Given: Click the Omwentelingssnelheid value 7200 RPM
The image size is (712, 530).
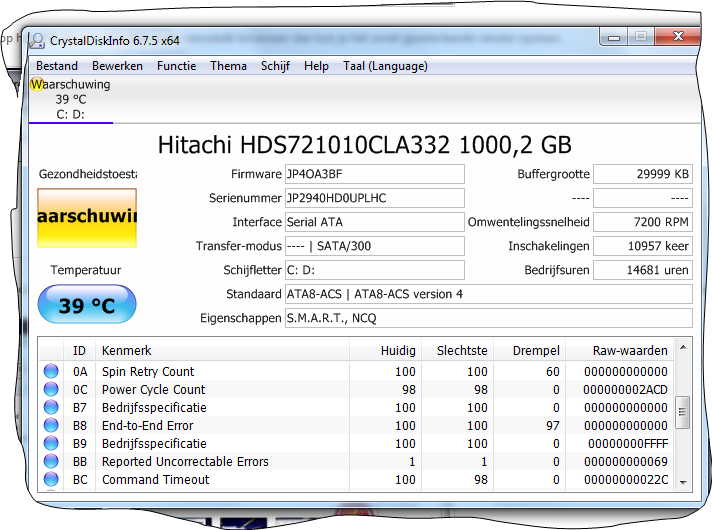Looking at the screenshot, I should click(643, 222).
